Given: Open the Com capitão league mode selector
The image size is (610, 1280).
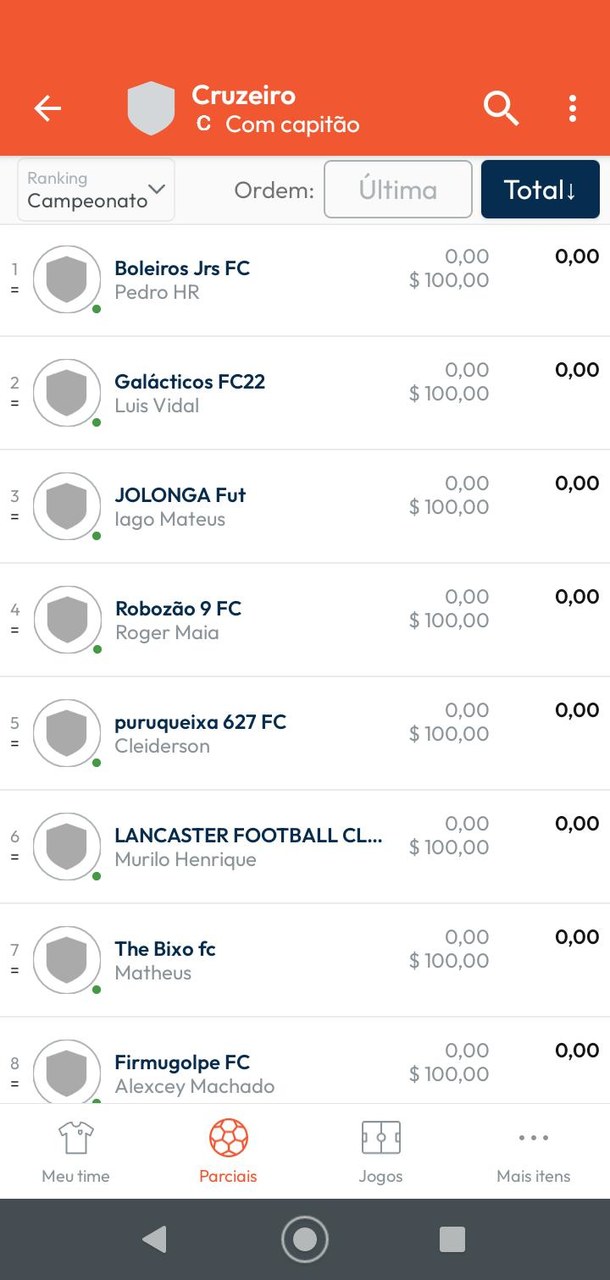Looking at the screenshot, I should point(278,124).
